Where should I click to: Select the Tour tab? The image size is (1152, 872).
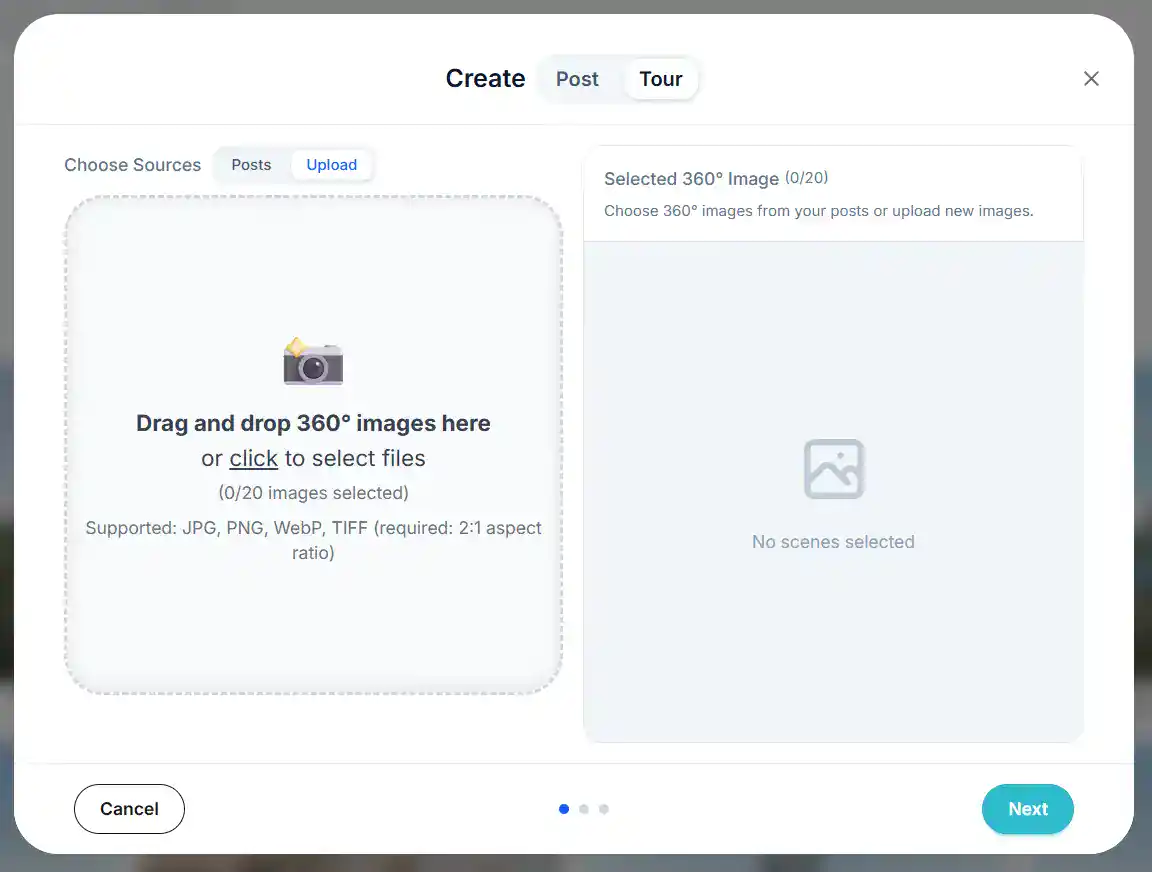point(661,78)
